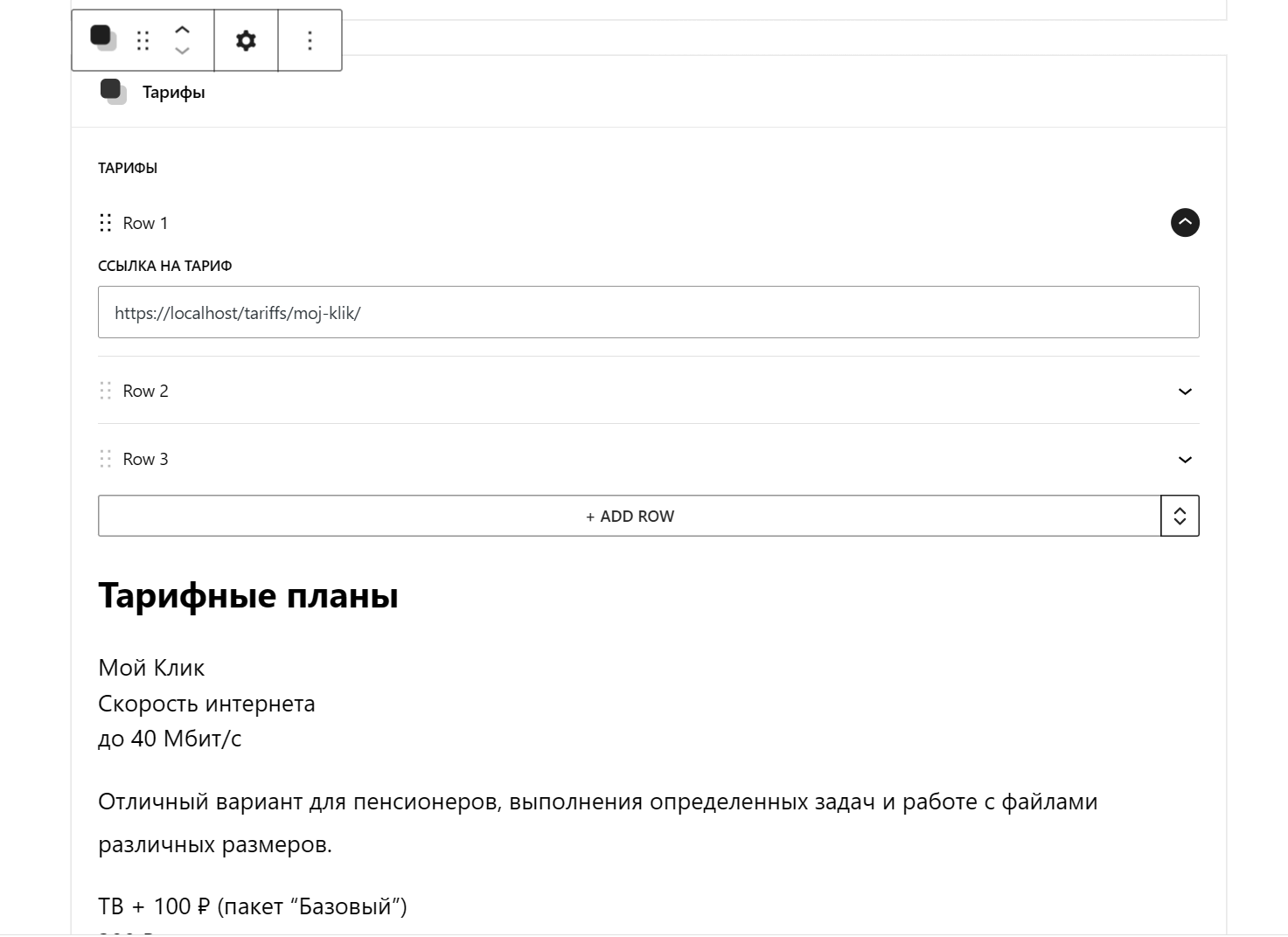1288x937 pixels.
Task: Click the block icon beside the Тарифы title
Action: 113,91
